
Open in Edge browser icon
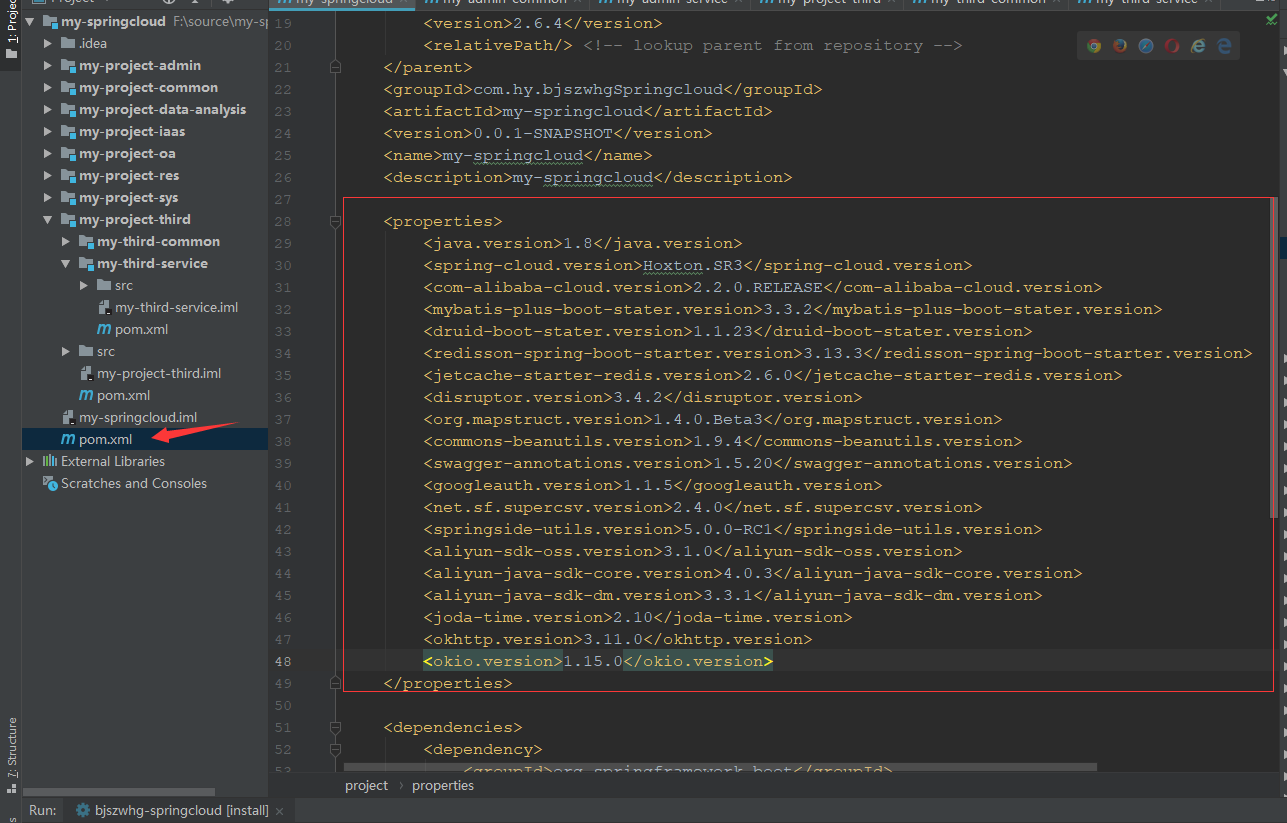click(x=1224, y=46)
